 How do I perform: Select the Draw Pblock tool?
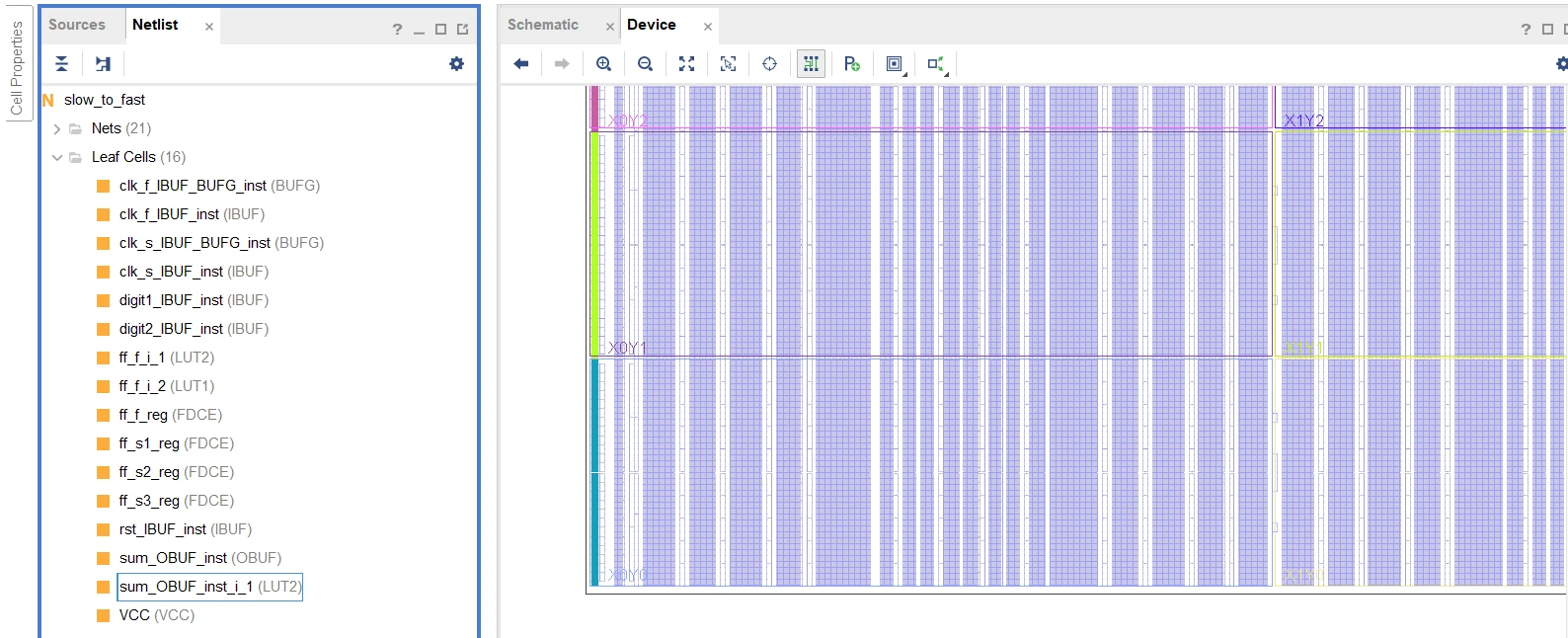coord(851,64)
